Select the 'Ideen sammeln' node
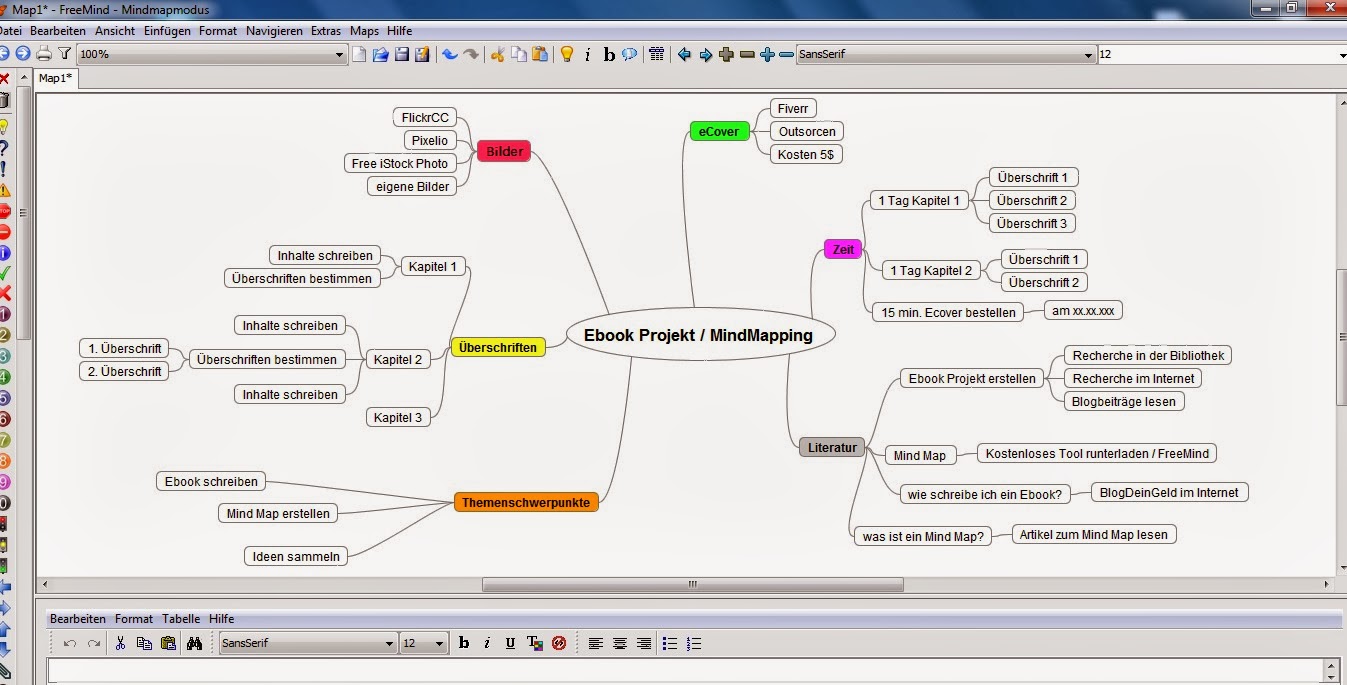Screen dimensions: 1347x685 click(x=296, y=556)
